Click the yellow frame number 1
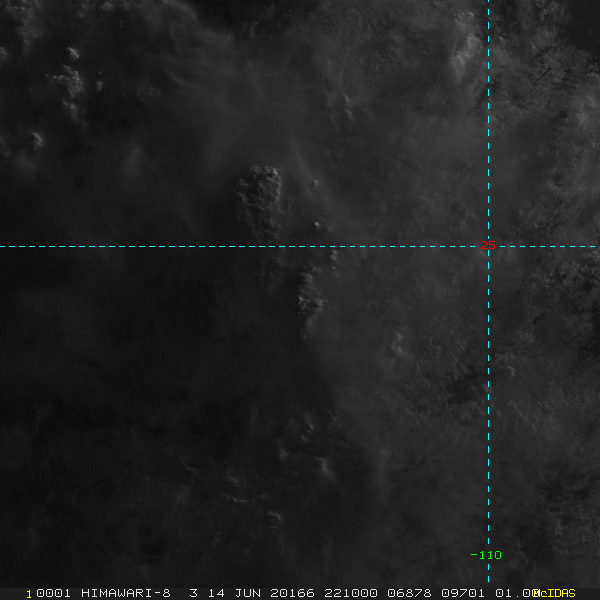600x600 pixels. pos(29,594)
